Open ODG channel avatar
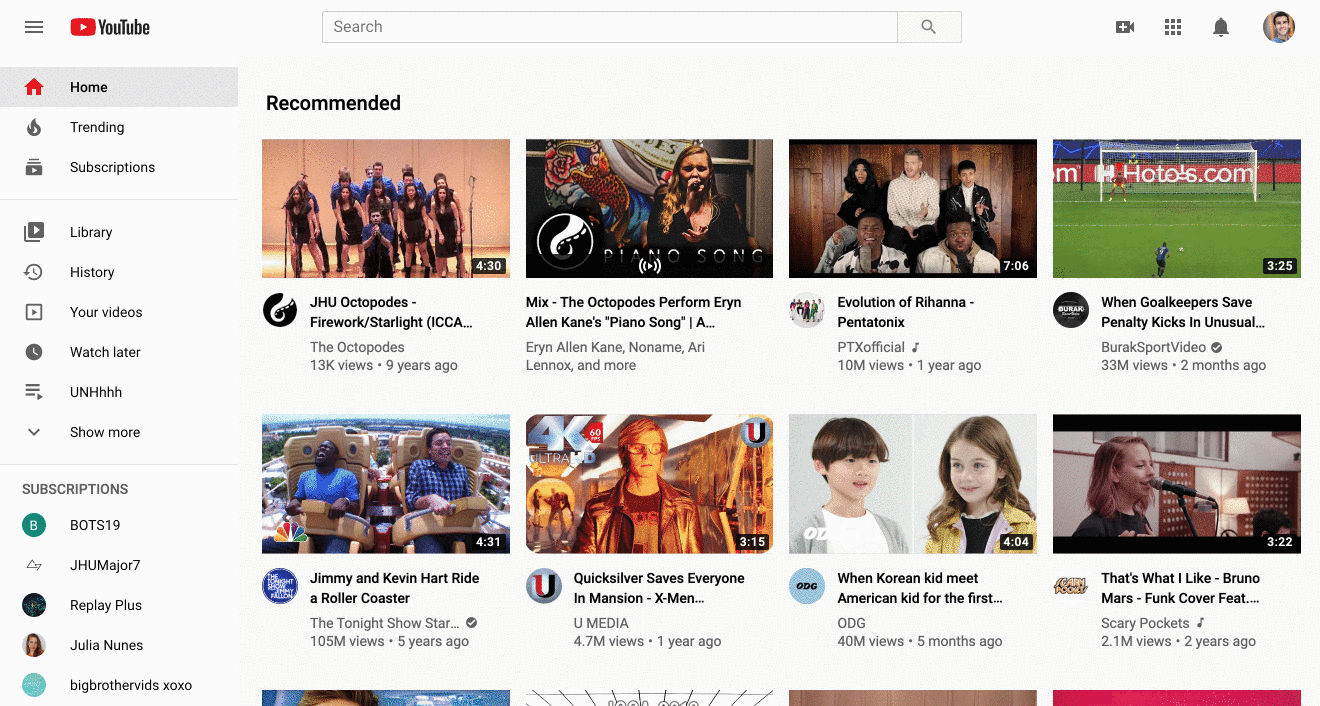This screenshot has width=1320, height=706. pyautogui.click(x=806, y=586)
